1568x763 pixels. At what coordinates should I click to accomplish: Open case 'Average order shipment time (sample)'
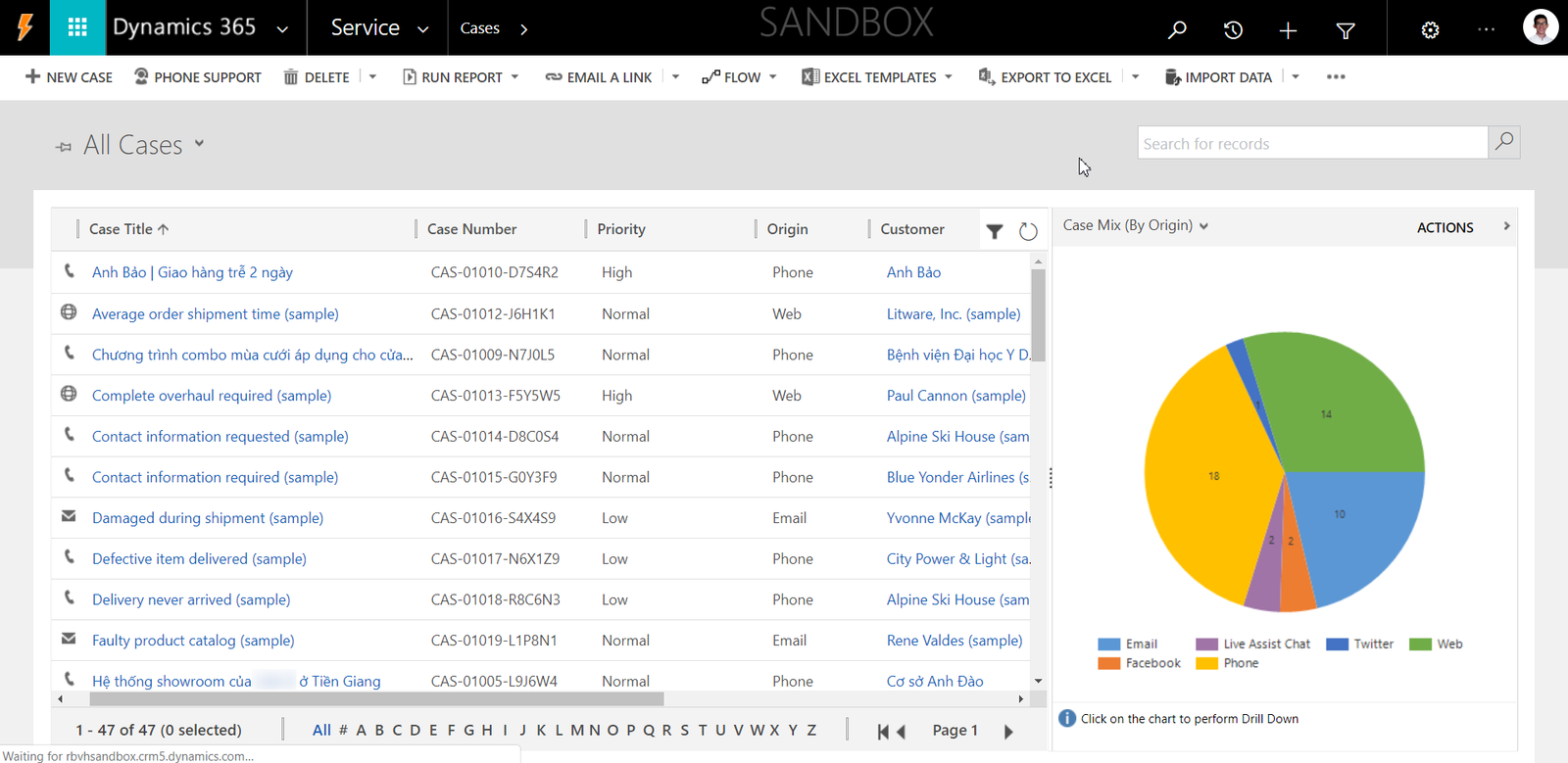[216, 314]
